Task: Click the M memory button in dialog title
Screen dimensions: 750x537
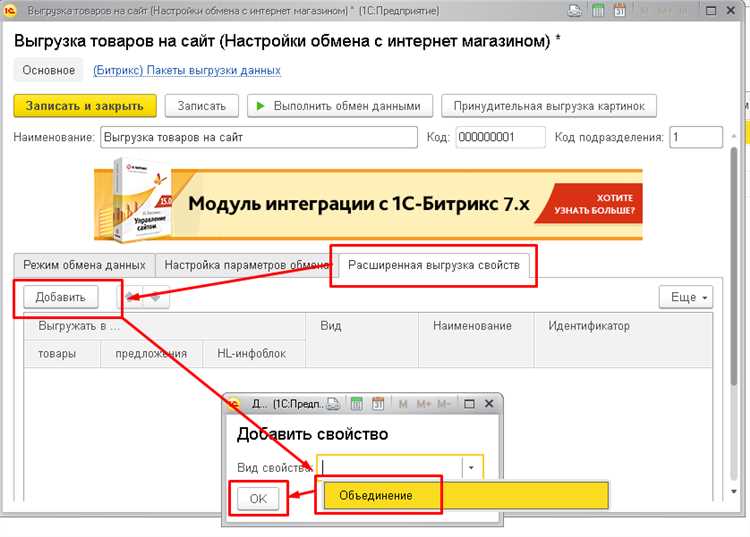Action: coord(403,405)
